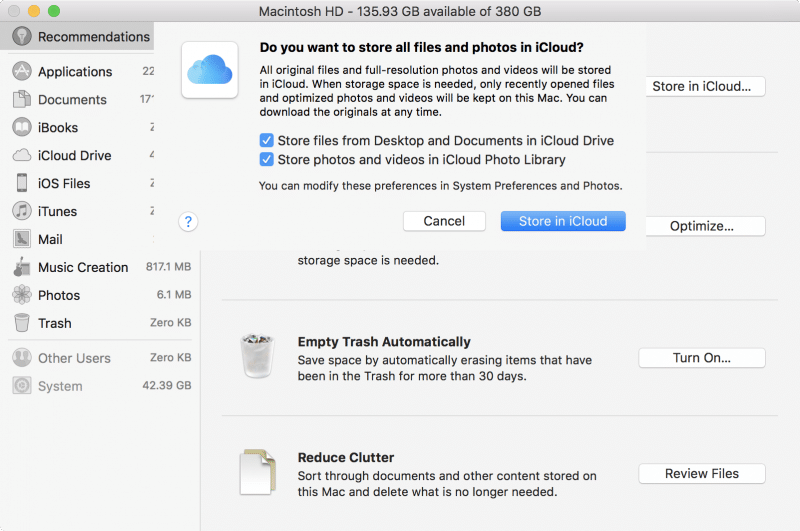The width and height of the screenshot is (800, 531).
Task: Click the Reduce Clutter heading
Action: point(346,457)
